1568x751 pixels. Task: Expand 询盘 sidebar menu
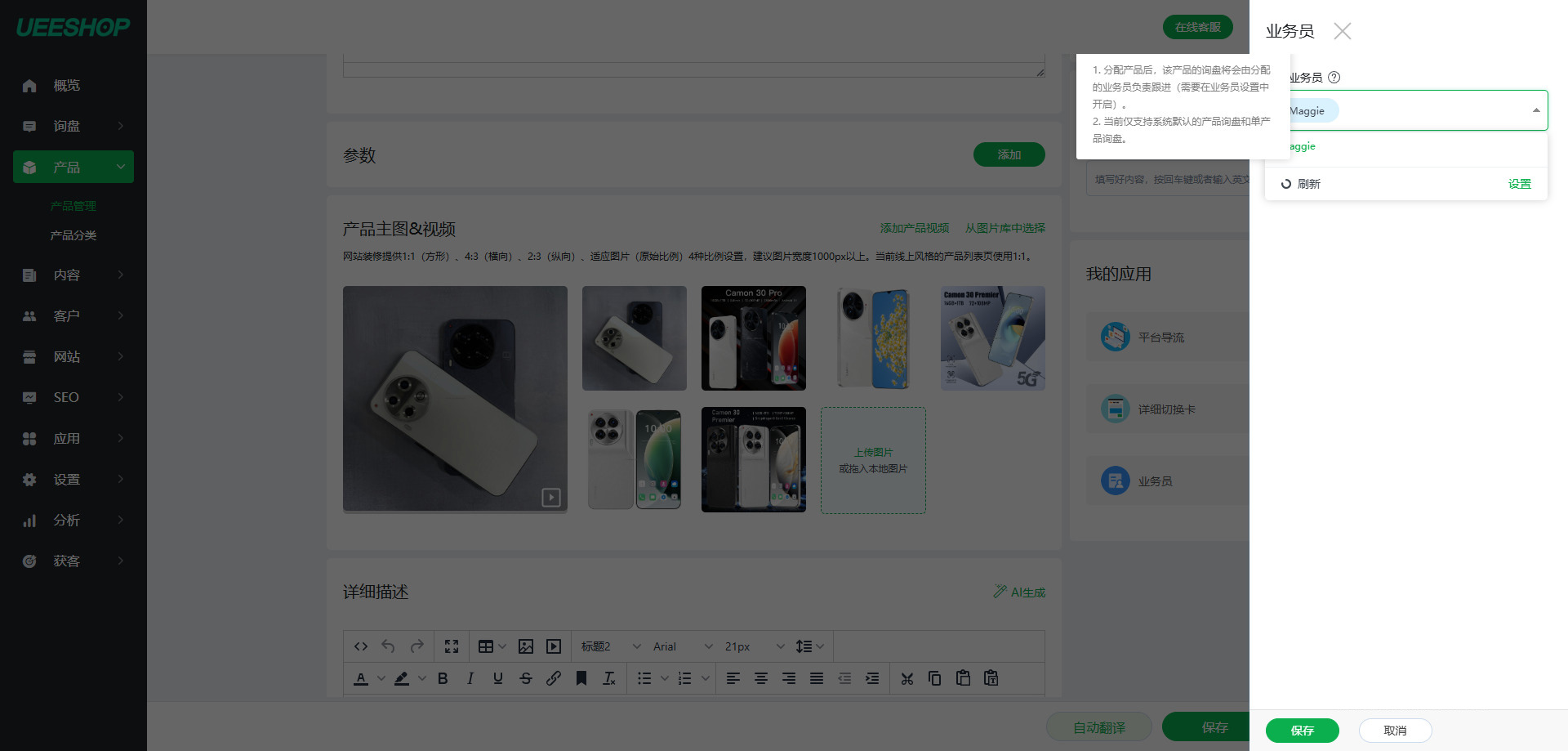(73, 126)
